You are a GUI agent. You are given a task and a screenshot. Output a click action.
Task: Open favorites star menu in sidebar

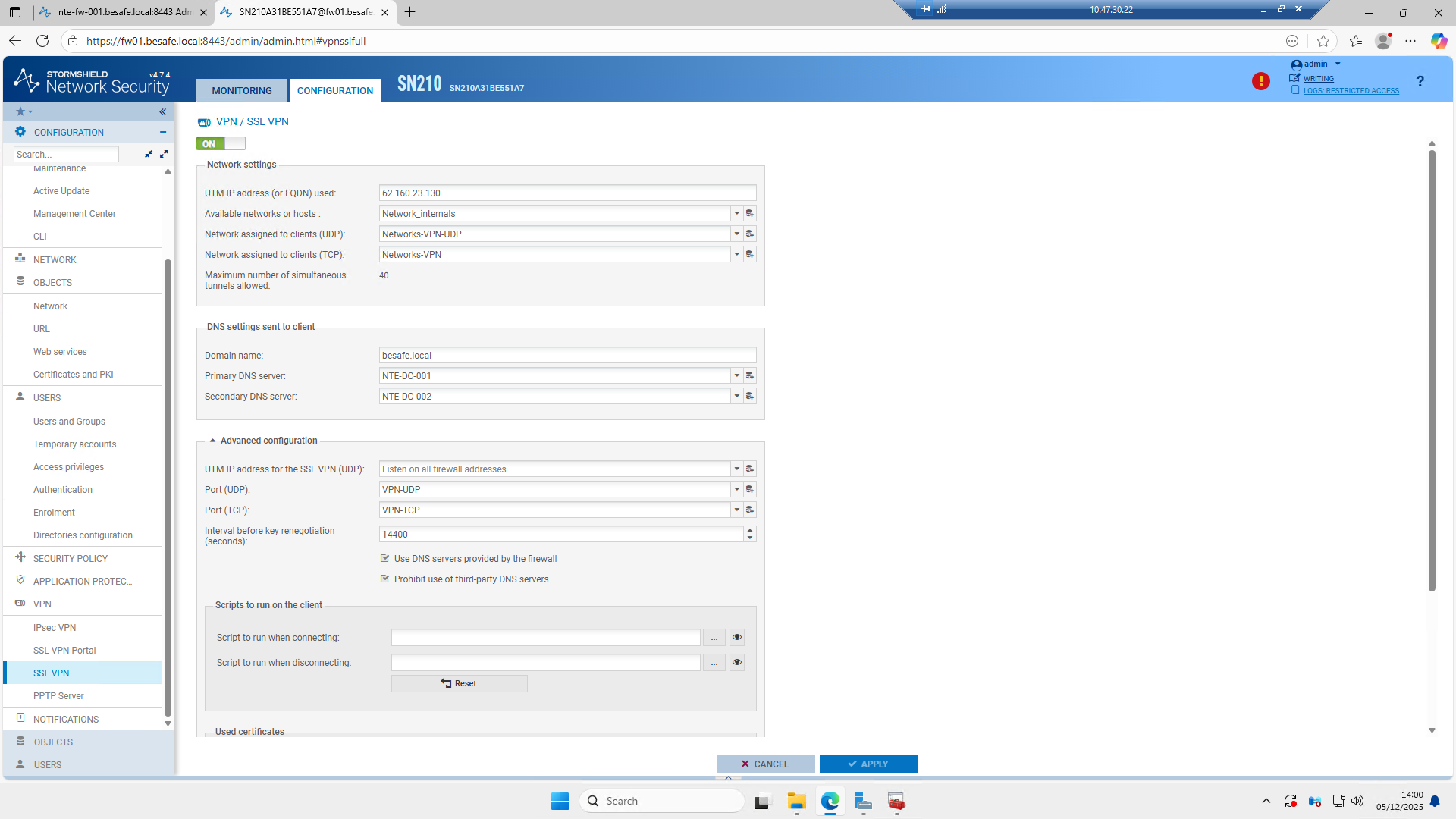coord(24,111)
